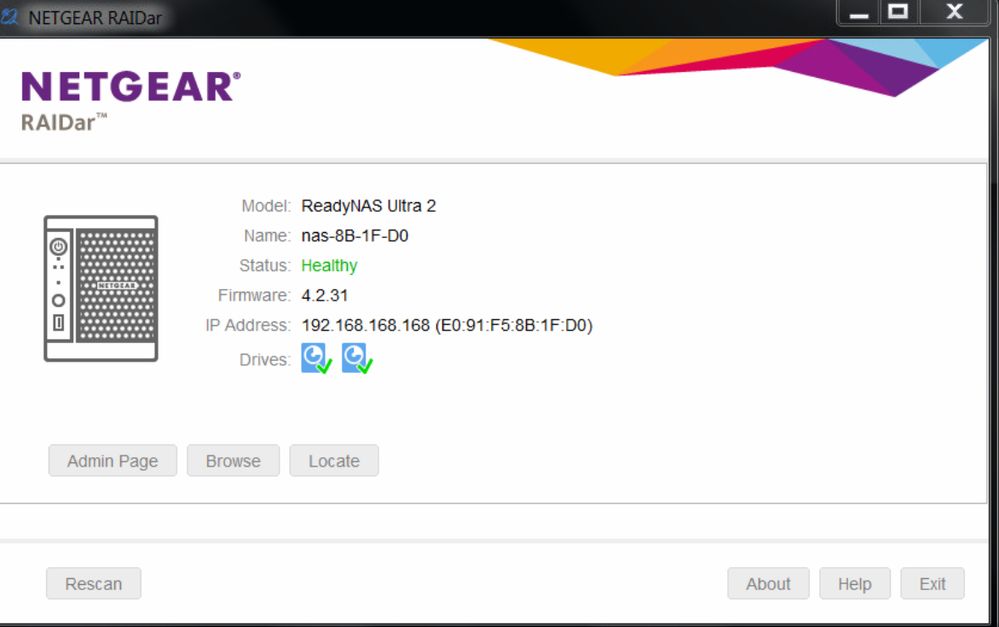Click the Name: field label
The height and width of the screenshot is (627, 999).
[x=267, y=236]
